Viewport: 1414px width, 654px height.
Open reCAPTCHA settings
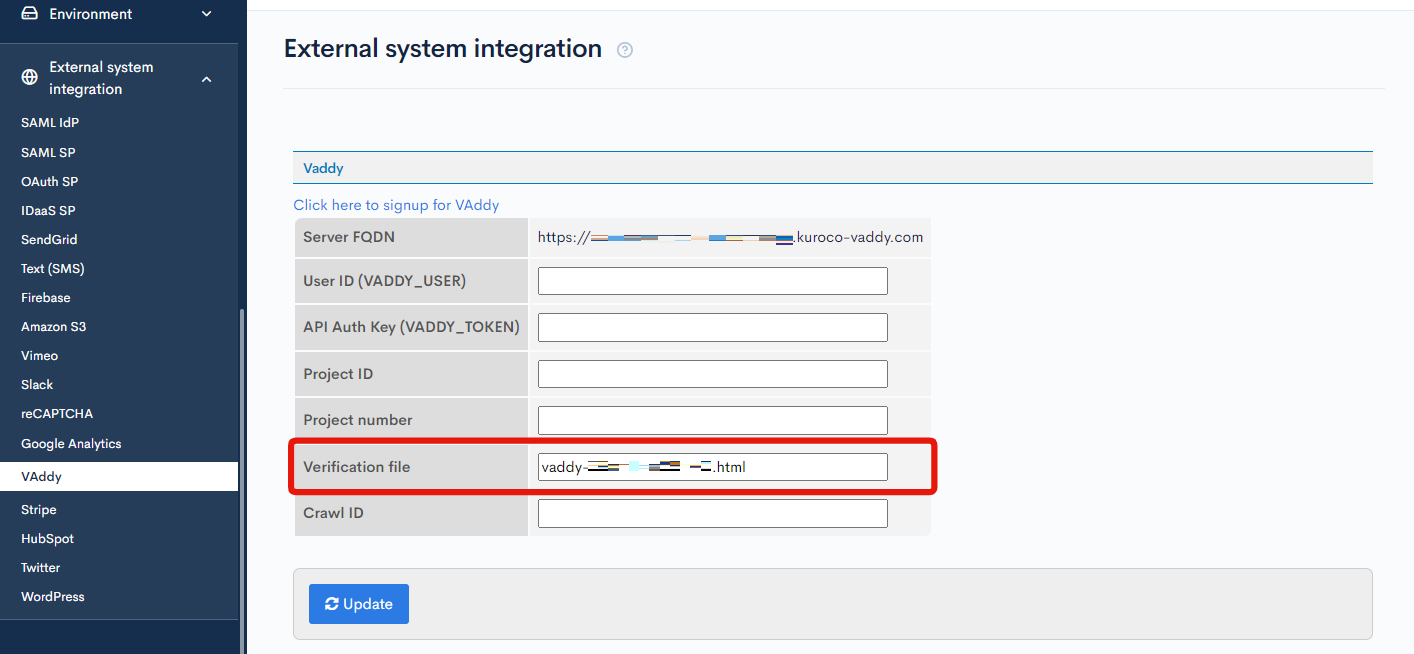point(57,414)
